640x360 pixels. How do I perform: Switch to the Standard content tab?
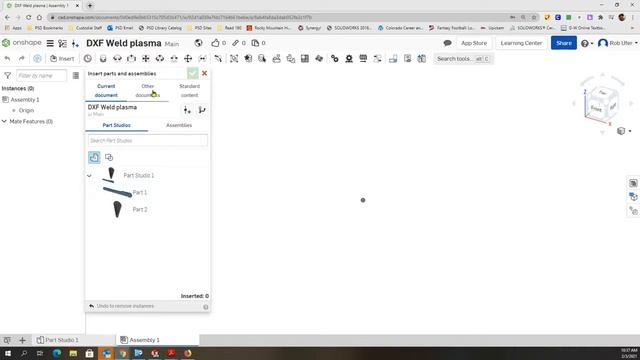189,91
